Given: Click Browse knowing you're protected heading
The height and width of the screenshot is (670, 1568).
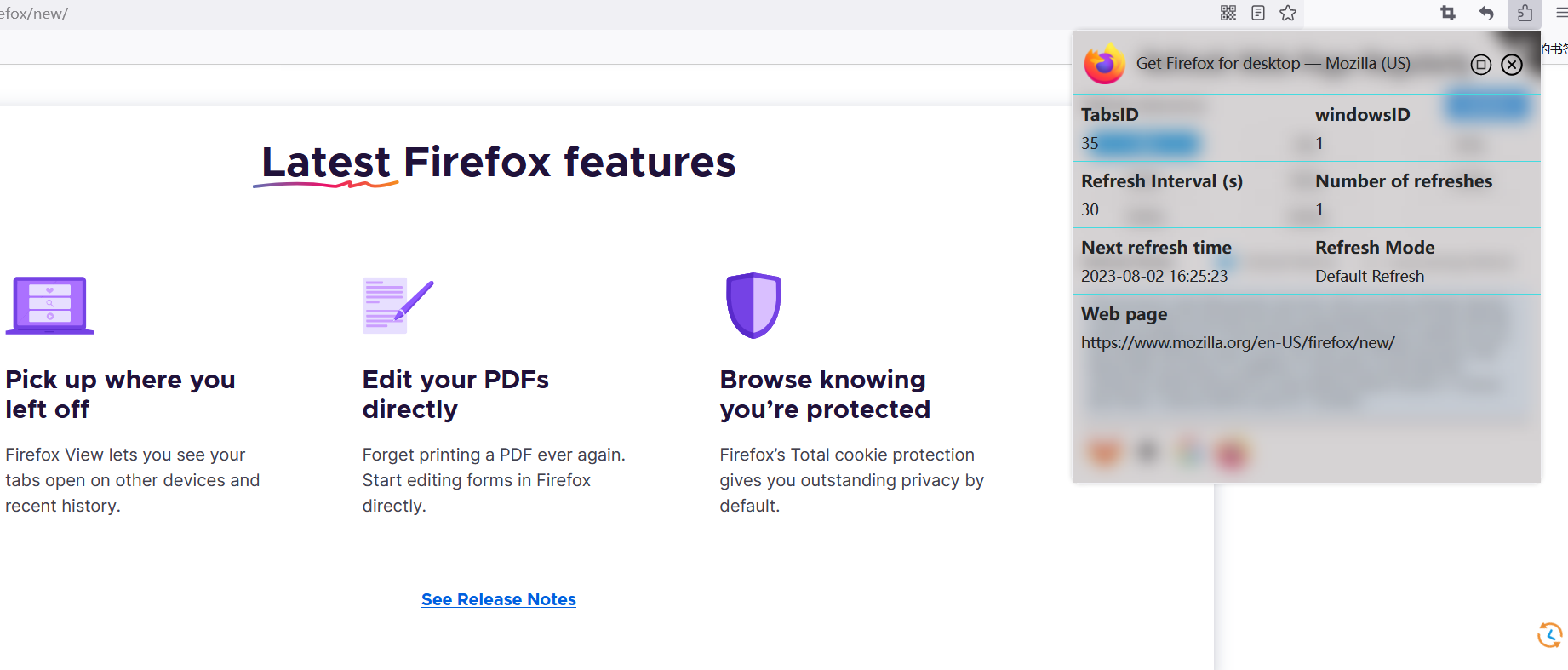Looking at the screenshot, I should tap(825, 394).
